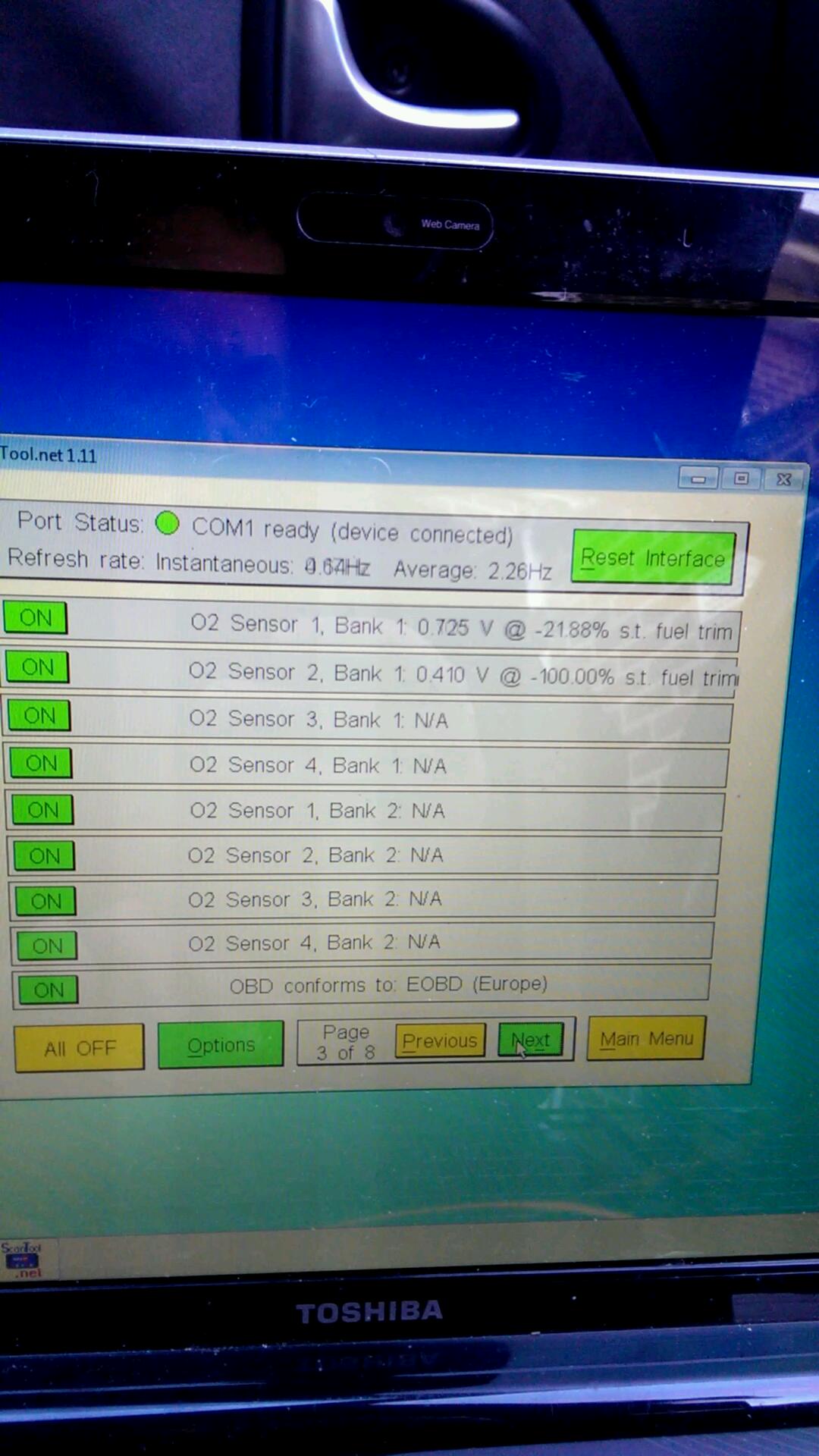Disable O2 Sensor 3, Bank 1 reading
819x1456 pixels.
pos(39,716)
